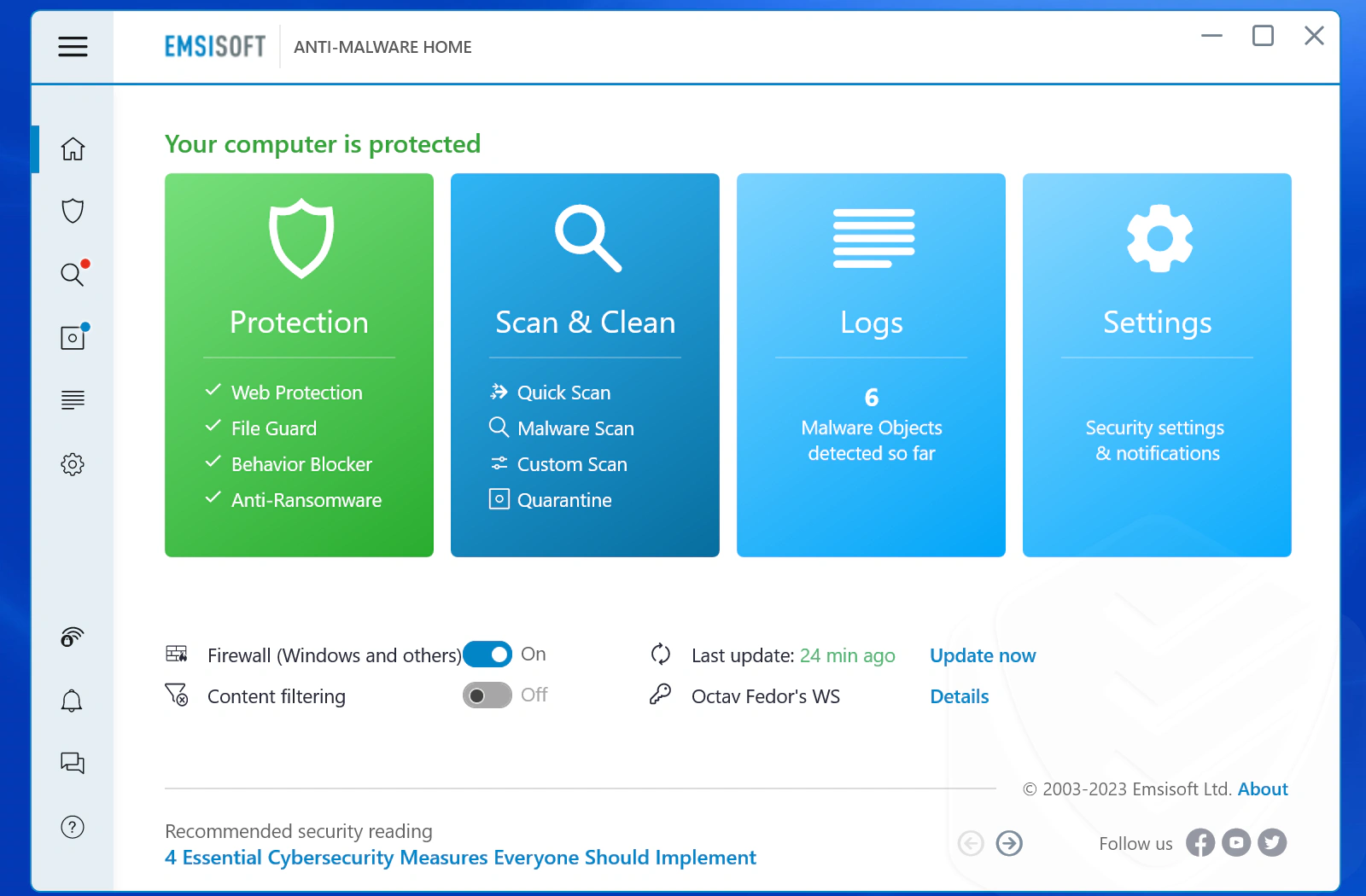Click the content filtering funnel icon
Screen dimensions: 1366x896
(x=177, y=695)
